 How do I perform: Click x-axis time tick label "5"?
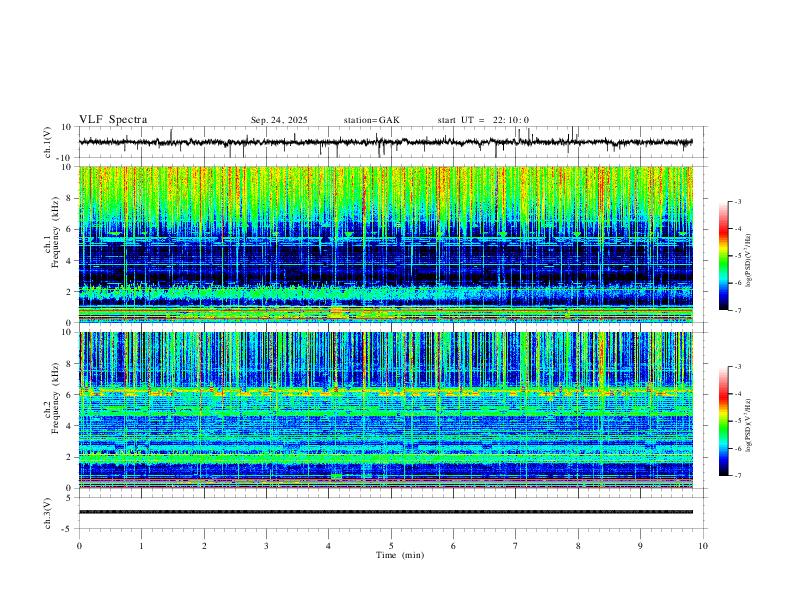tap(391, 546)
